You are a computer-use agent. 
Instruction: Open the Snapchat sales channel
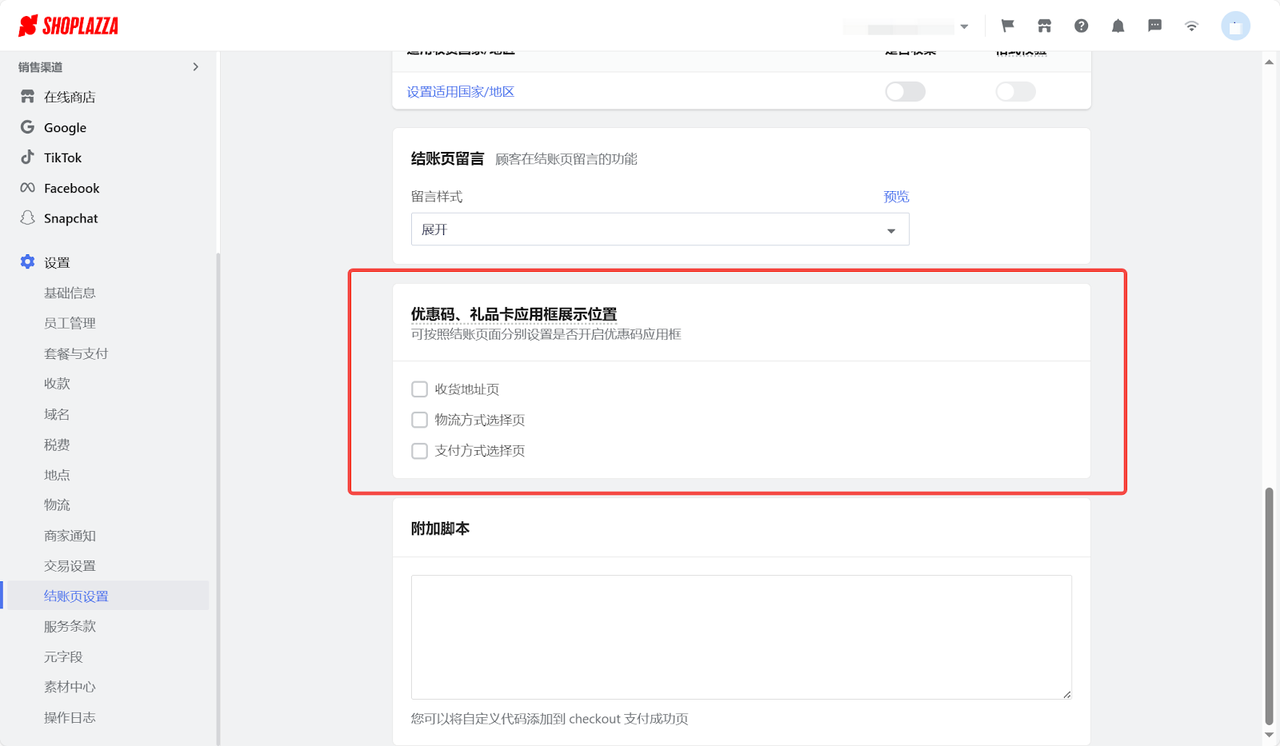click(x=70, y=218)
